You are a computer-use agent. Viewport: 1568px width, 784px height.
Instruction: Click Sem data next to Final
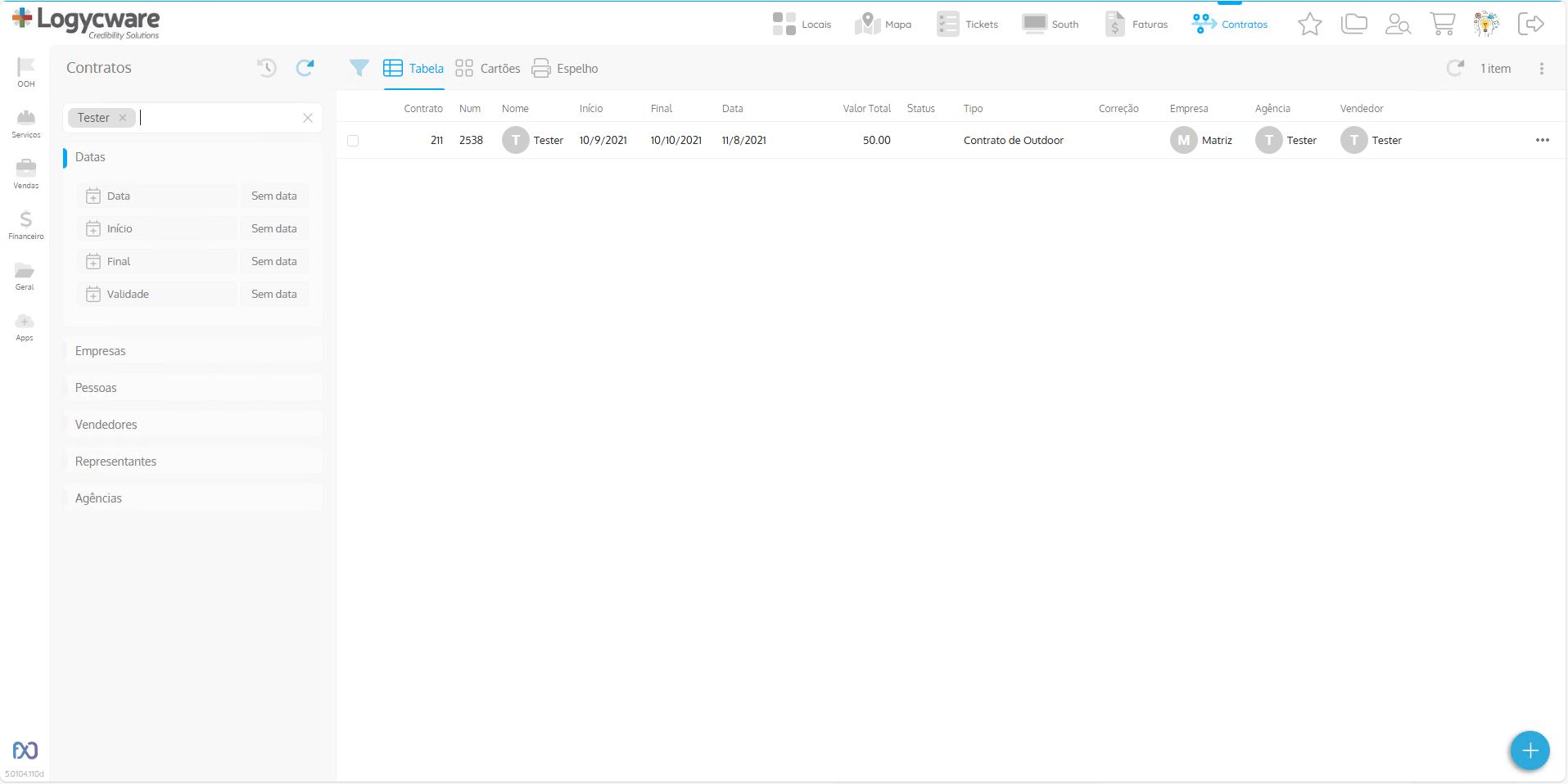(x=274, y=261)
